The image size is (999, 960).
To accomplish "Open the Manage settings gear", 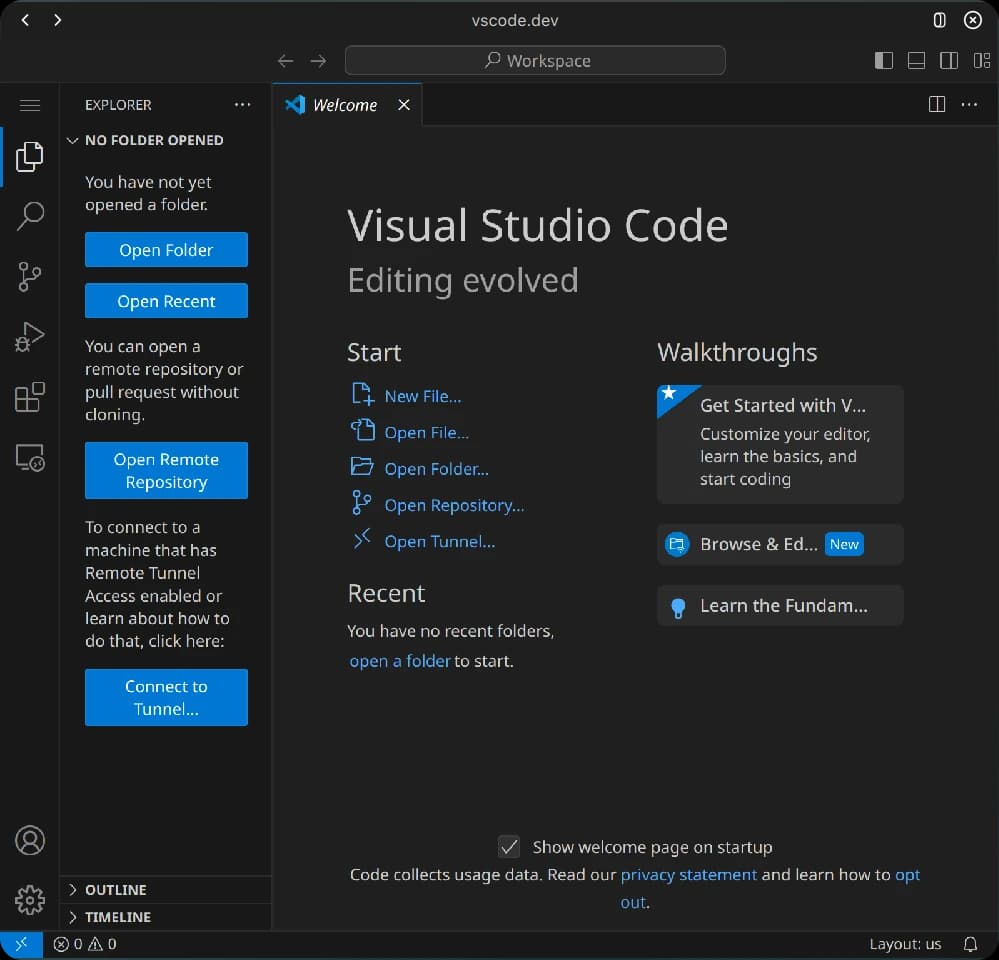I will (30, 899).
